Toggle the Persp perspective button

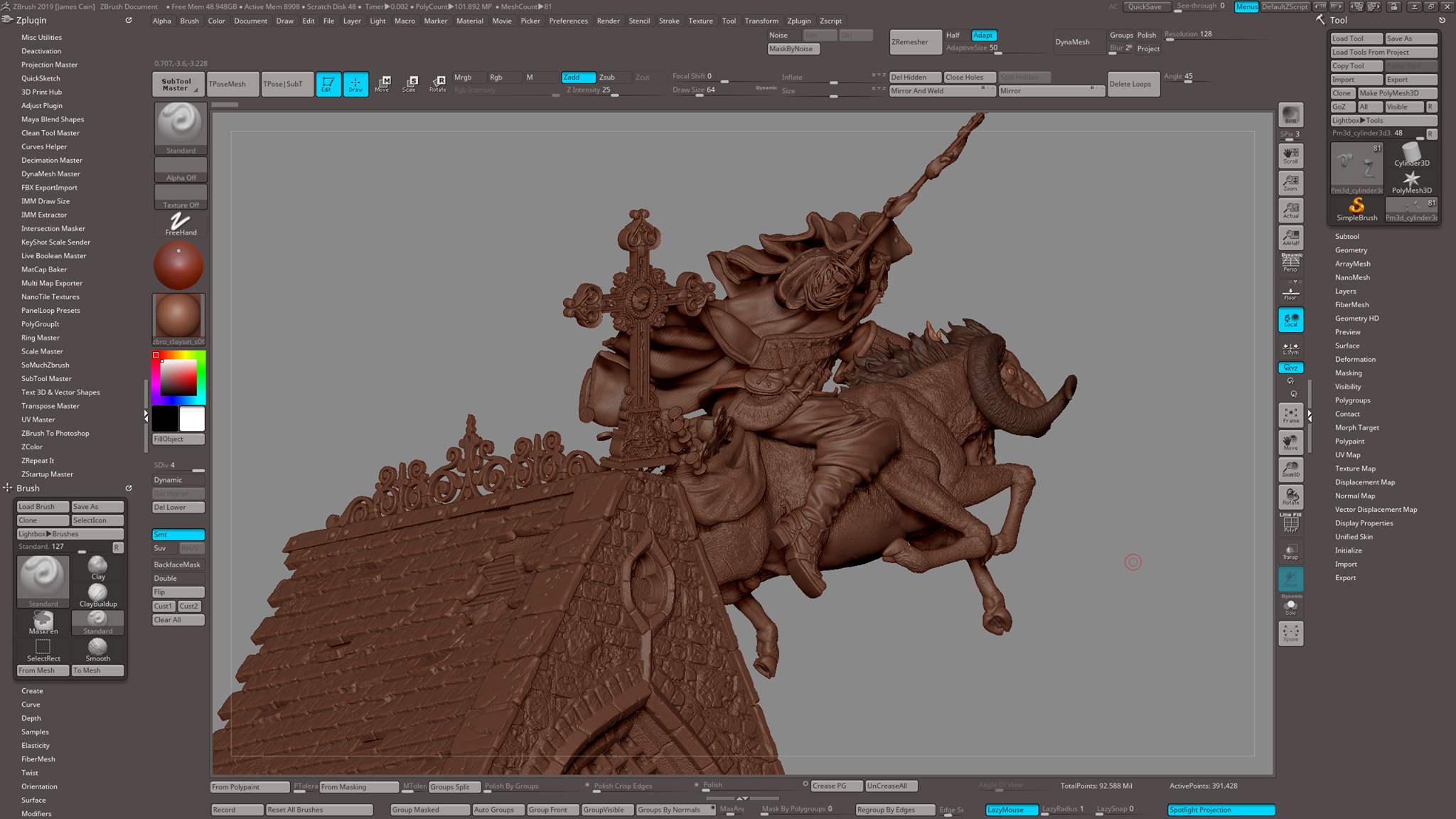coord(1290,263)
